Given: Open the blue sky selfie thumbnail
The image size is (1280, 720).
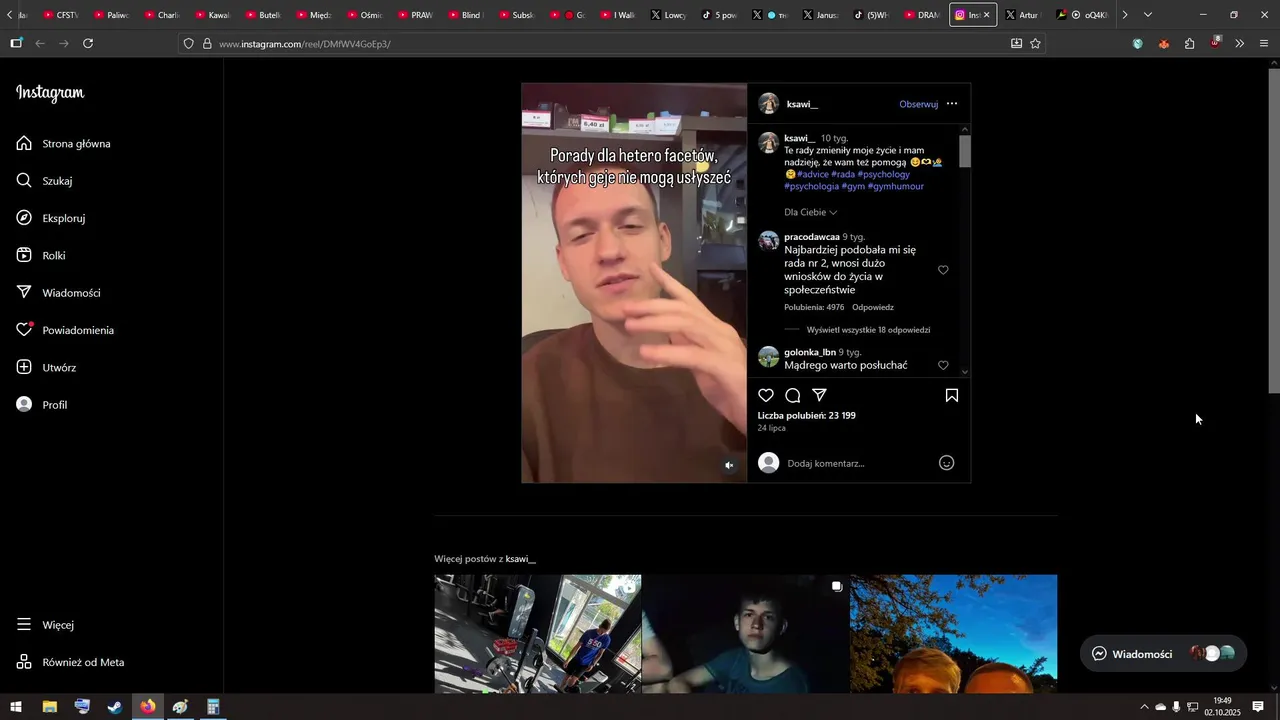Looking at the screenshot, I should tap(953, 634).
